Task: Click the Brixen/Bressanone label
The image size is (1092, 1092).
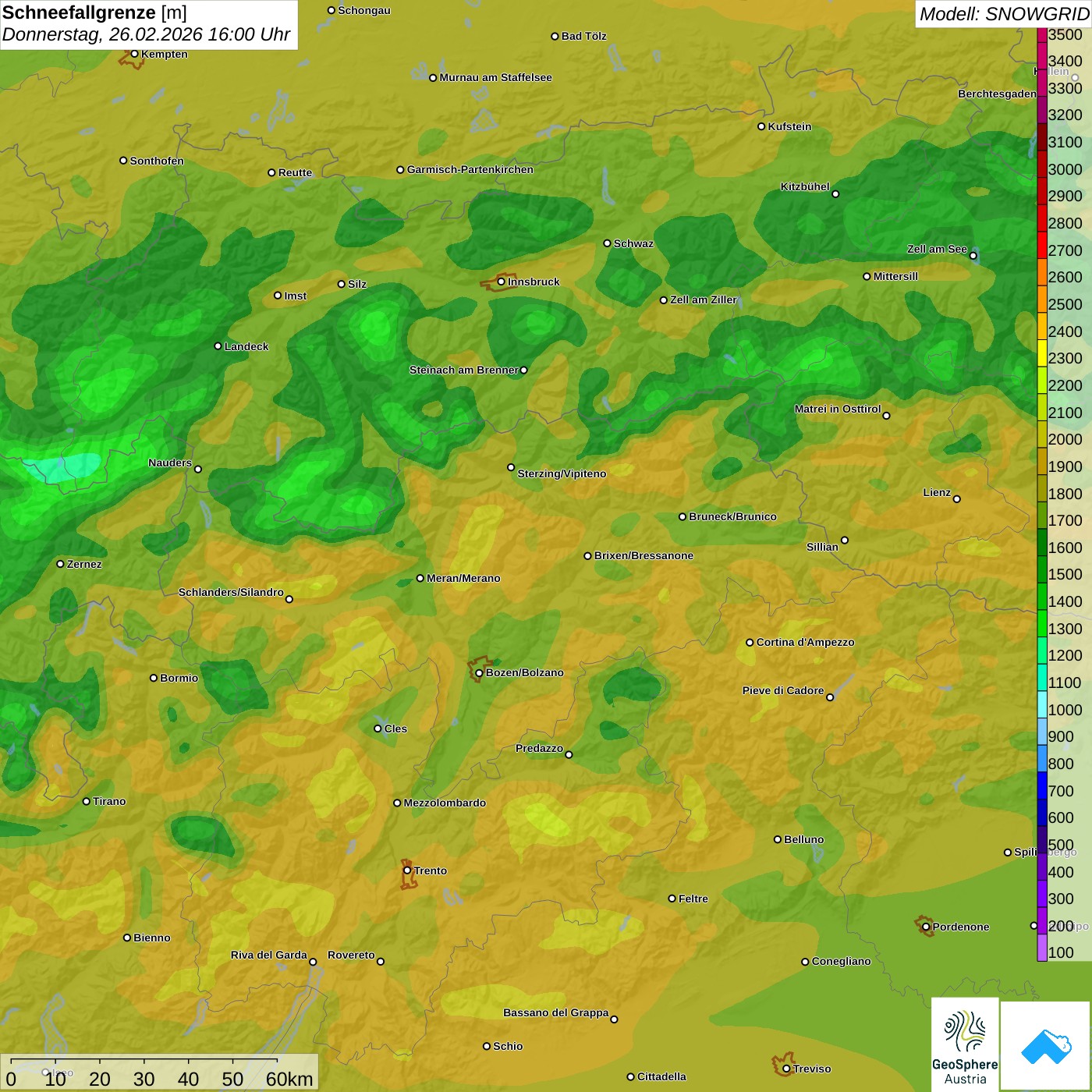Action: 643,555
